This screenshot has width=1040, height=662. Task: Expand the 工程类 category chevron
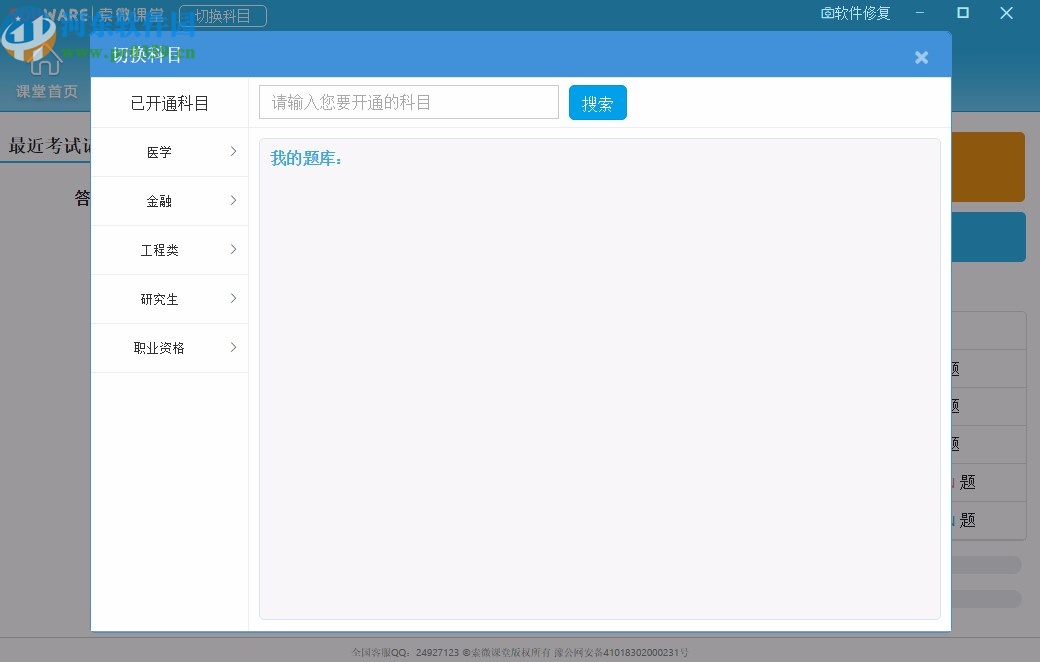233,250
